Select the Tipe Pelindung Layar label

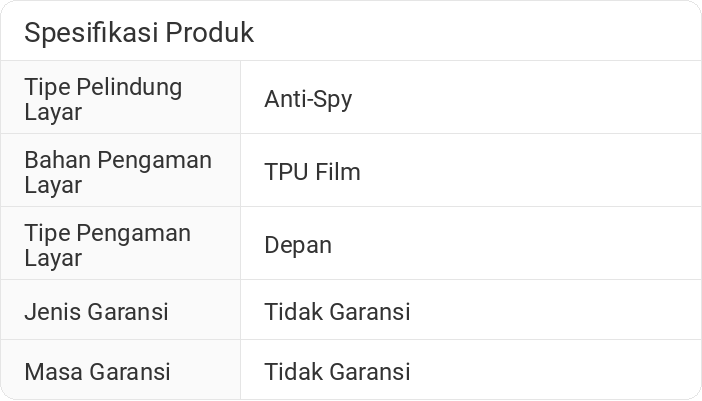click(x=103, y=99)
